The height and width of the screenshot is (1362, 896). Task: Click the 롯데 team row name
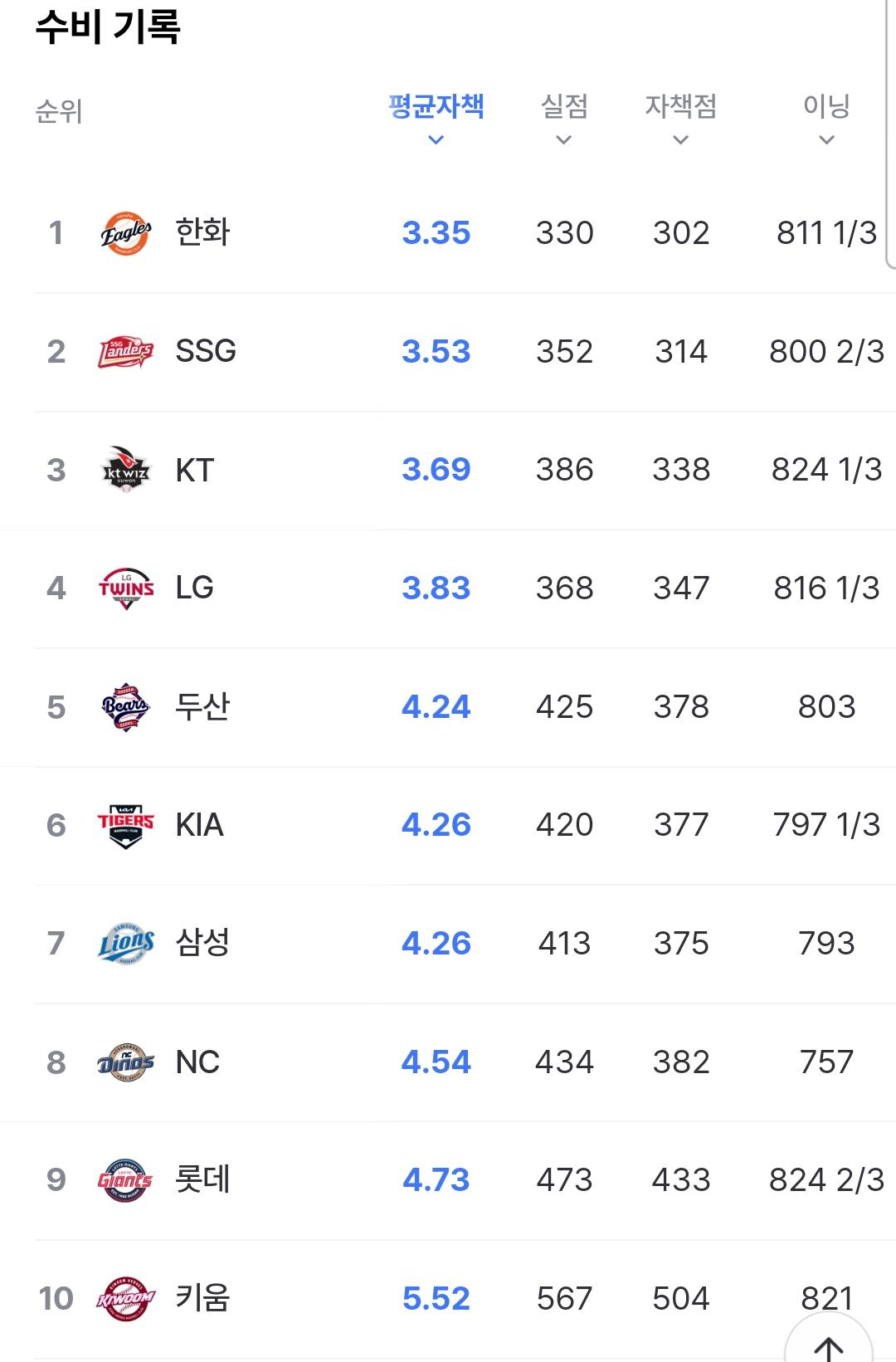click(x=202, y=1179)
